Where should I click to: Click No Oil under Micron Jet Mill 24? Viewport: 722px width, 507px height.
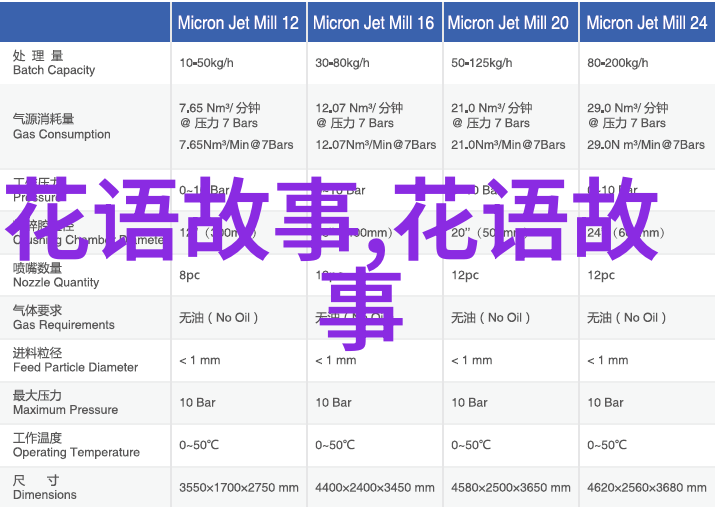(626, 318)
